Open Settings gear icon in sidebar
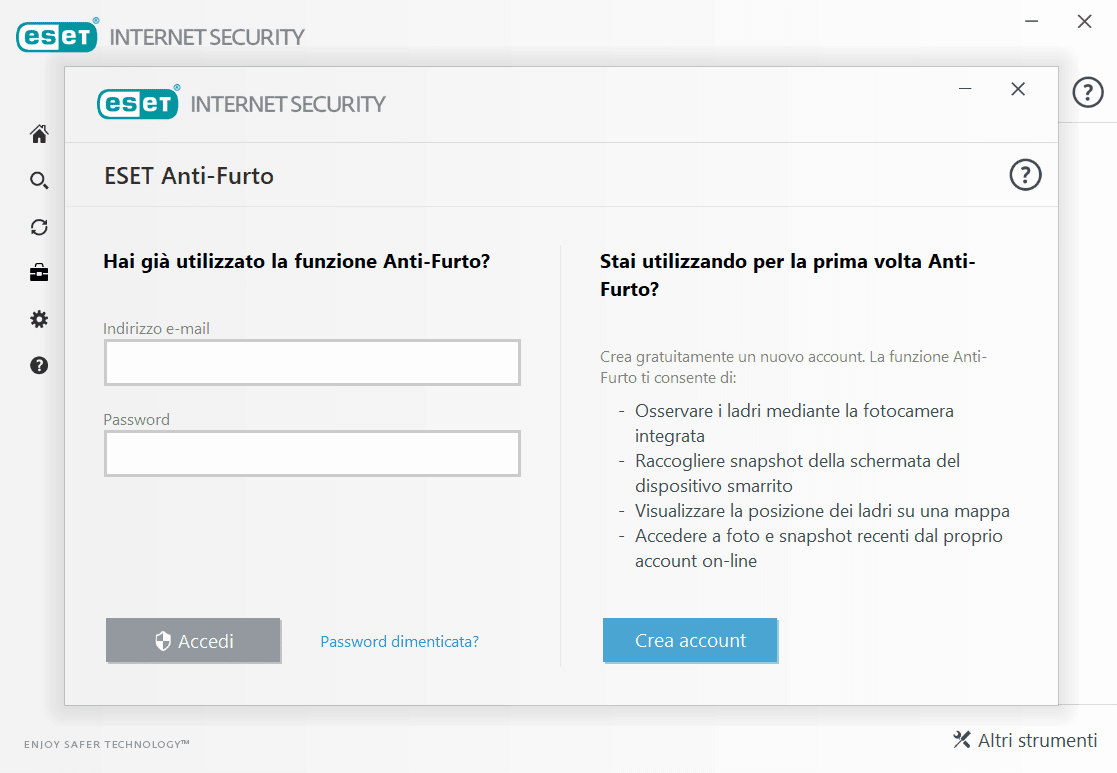1117x773 pixels. click(39, 319)
